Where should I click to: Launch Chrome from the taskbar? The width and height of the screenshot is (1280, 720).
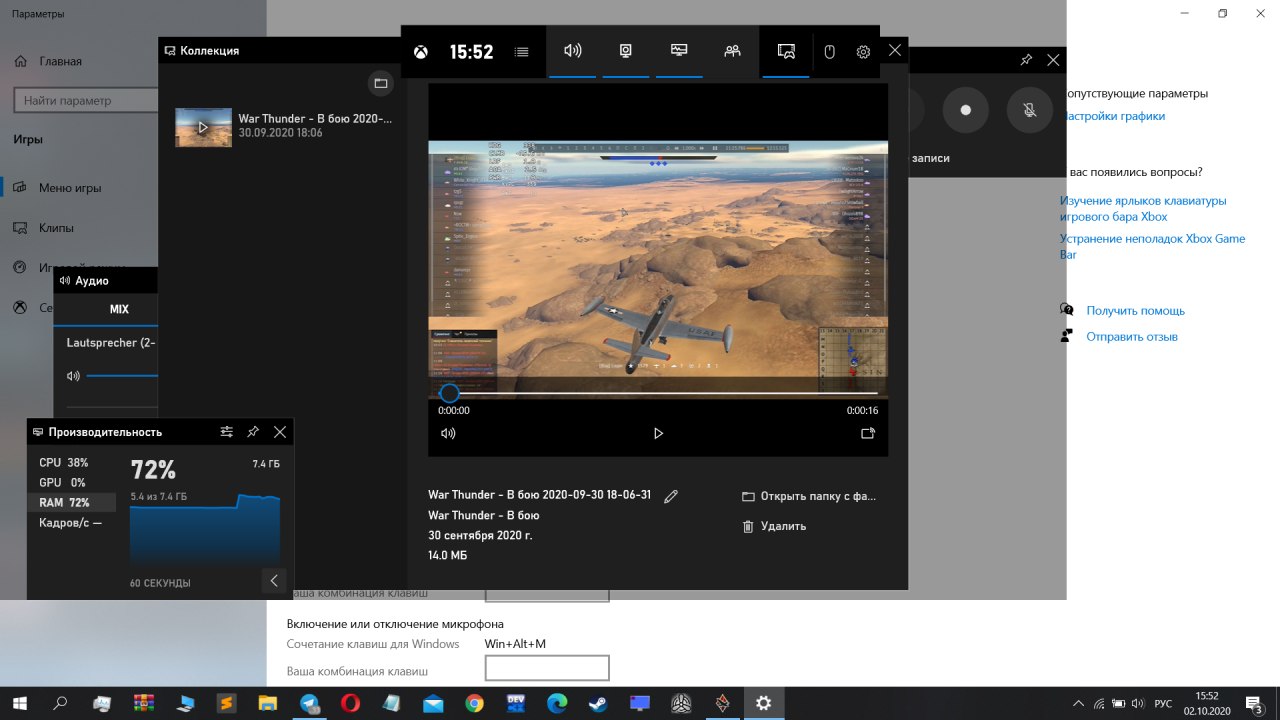click(x=474, y=703)
